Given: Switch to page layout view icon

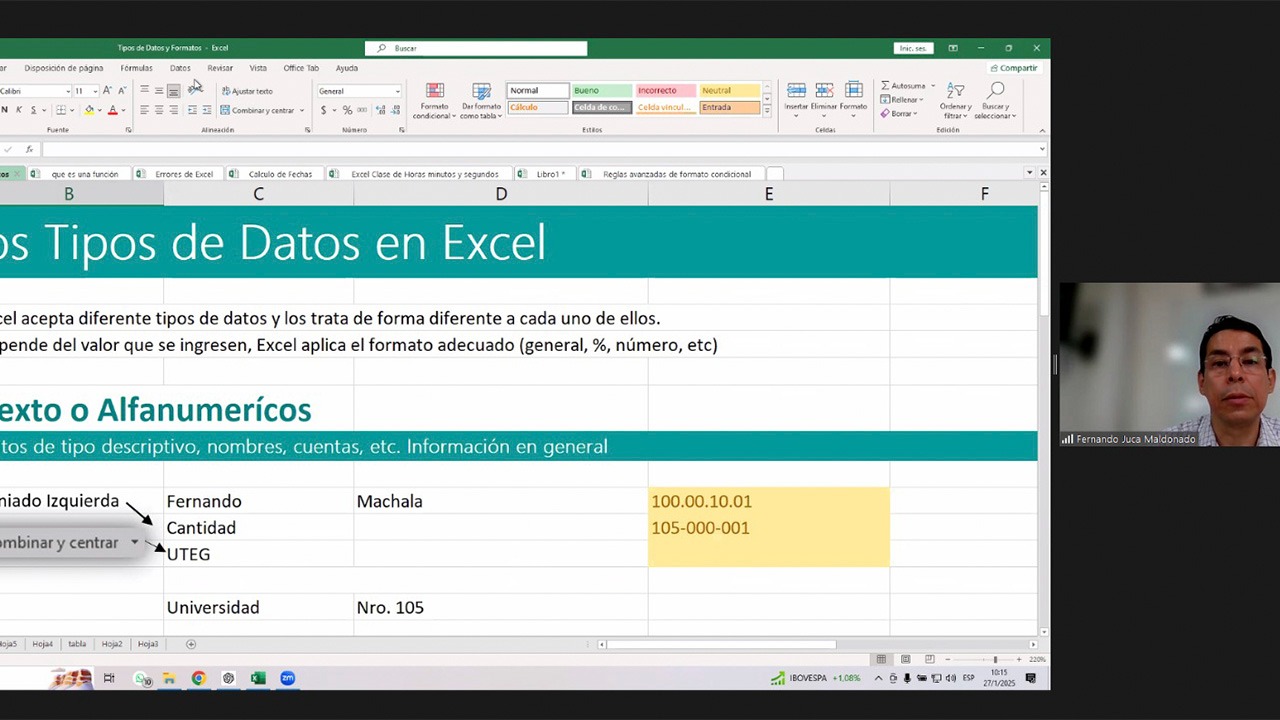Looking at the screenshot, I should click(905, 659).
